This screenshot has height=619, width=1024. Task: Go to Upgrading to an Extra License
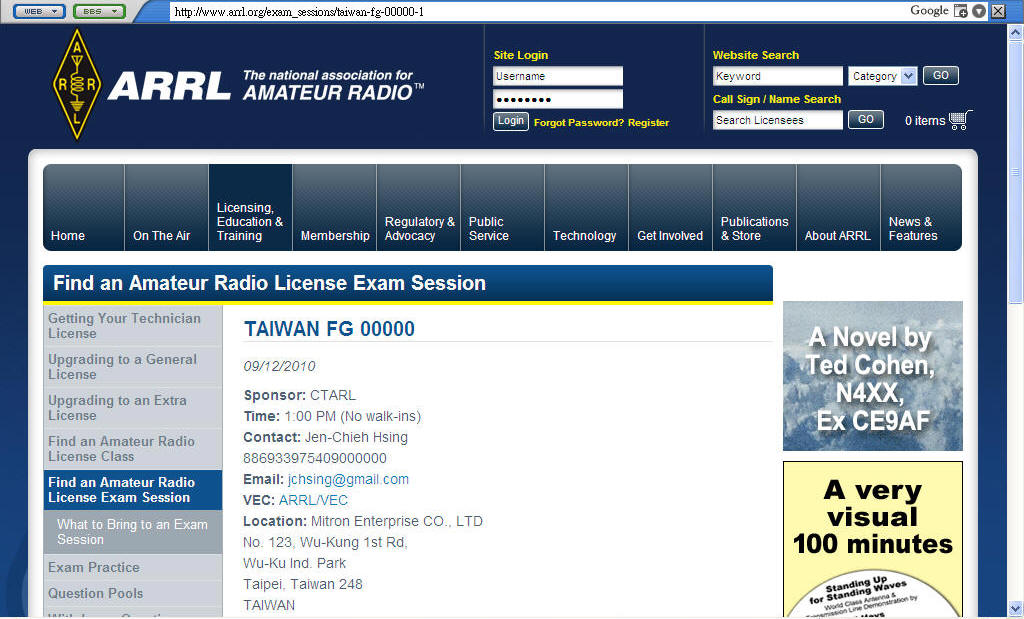[x=133, y=408]
